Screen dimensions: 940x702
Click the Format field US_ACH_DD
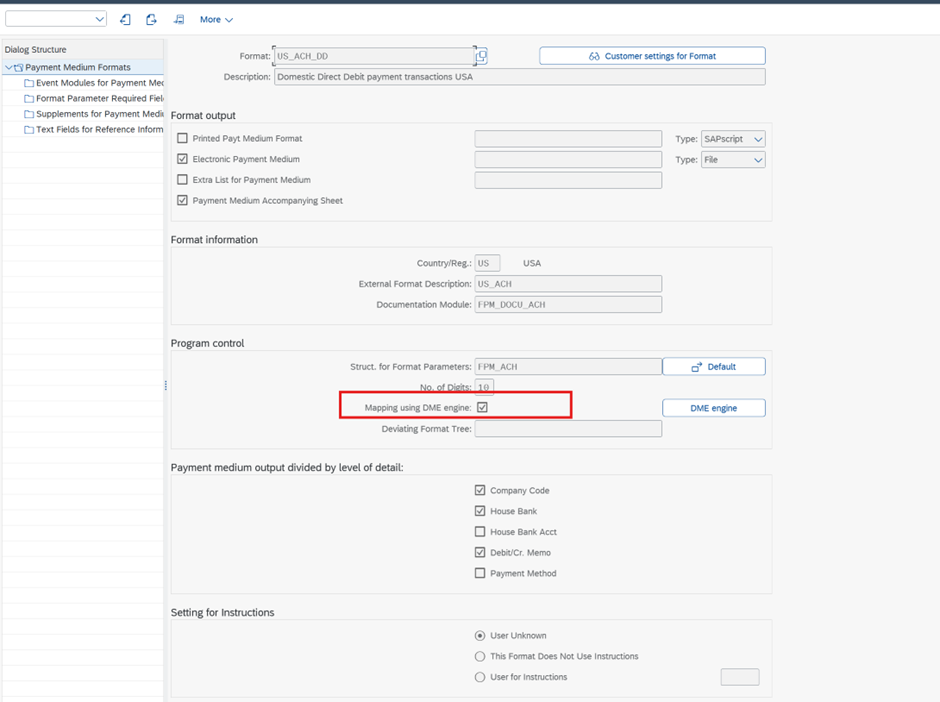pyautogui.click(x=374, y=56)
